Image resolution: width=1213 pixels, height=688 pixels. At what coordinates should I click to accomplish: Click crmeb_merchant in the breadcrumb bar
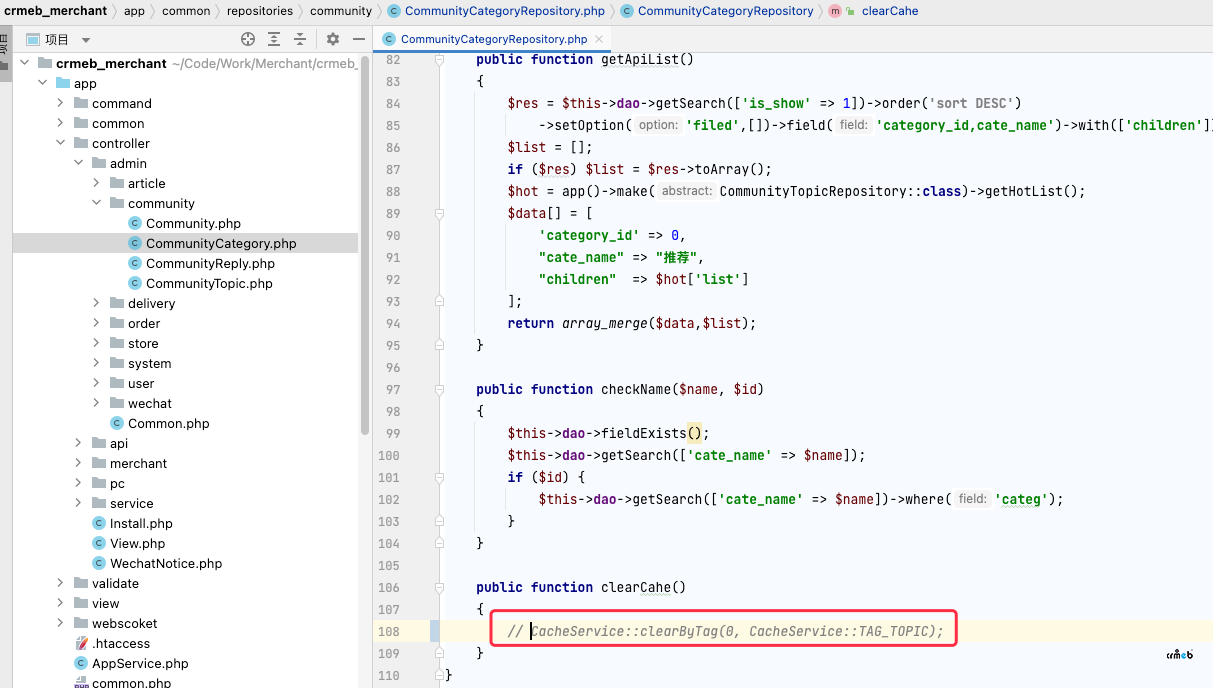(x=56, y=11)
